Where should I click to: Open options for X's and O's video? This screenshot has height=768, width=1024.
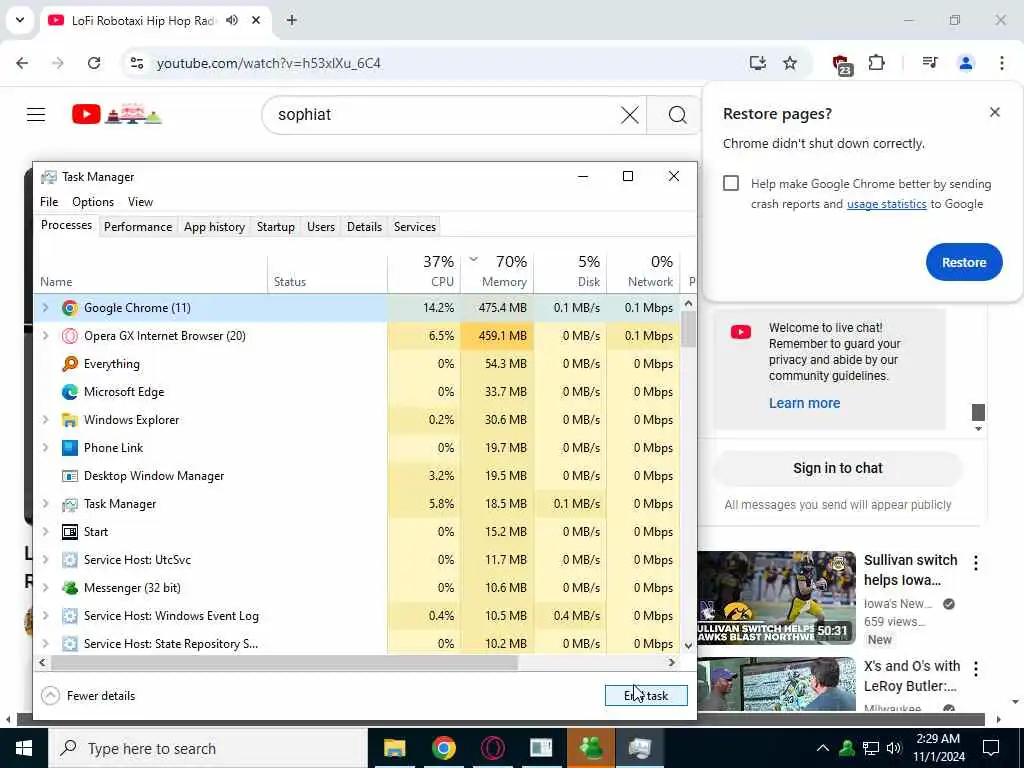pyautogui.click(x=976, y=669)
